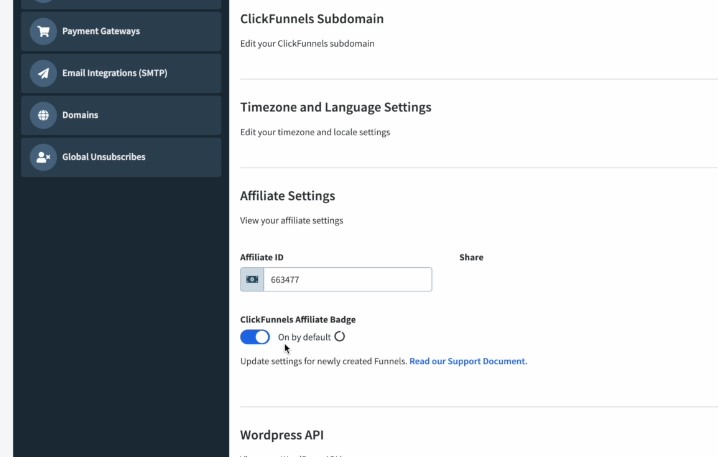Click Edit your timezone and locale settings text
This screenshot has height=457, width=718.
click(315, 132)
